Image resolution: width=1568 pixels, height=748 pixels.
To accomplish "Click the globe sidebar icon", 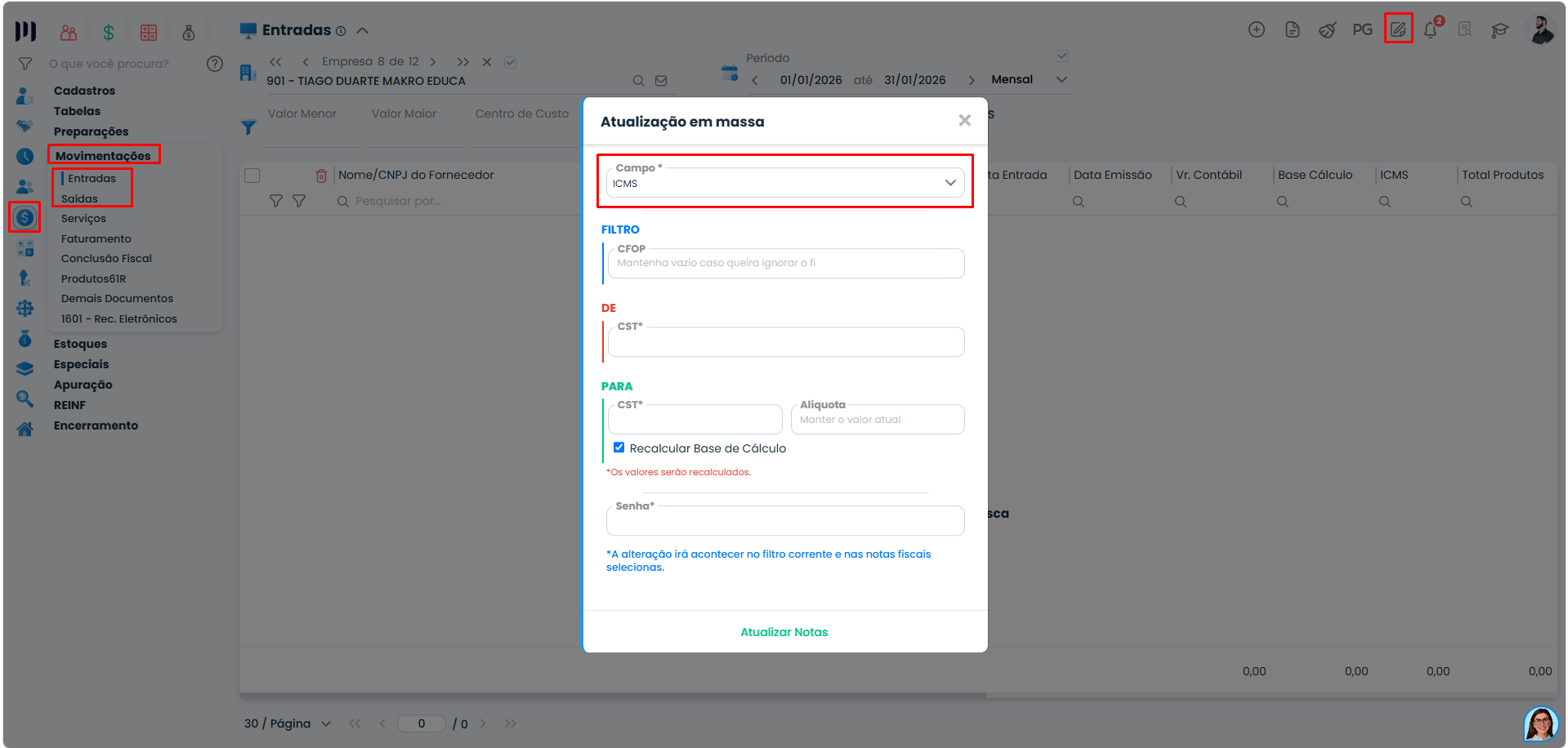I will pos(25,309).
